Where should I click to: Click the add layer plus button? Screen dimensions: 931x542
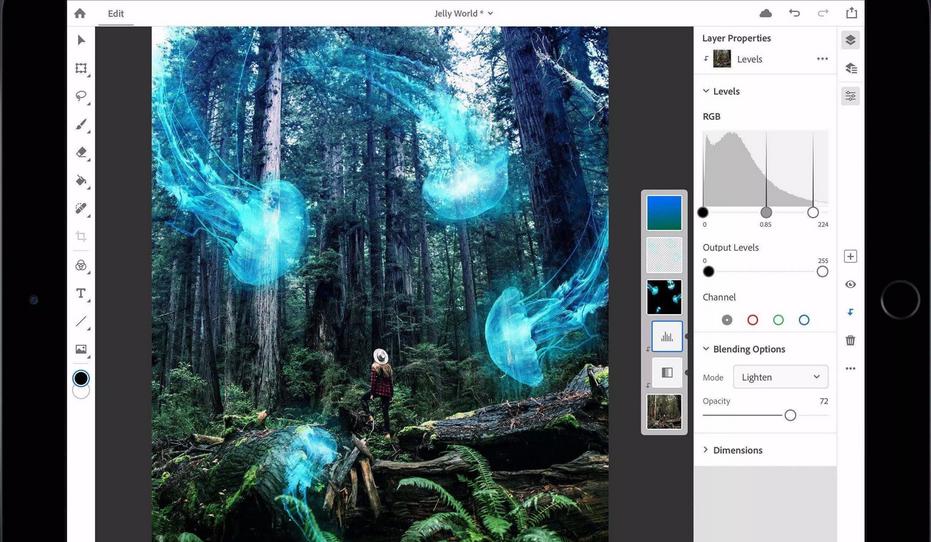850,257
